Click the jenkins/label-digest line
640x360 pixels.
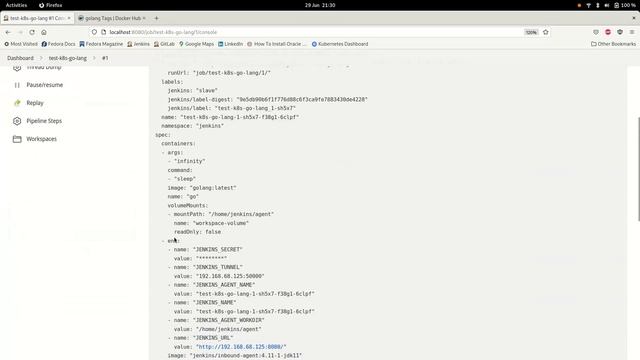tap(268, 100)
